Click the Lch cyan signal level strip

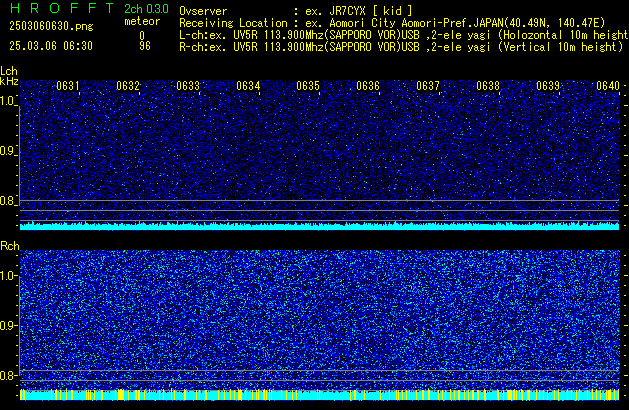tap(320, 226)
